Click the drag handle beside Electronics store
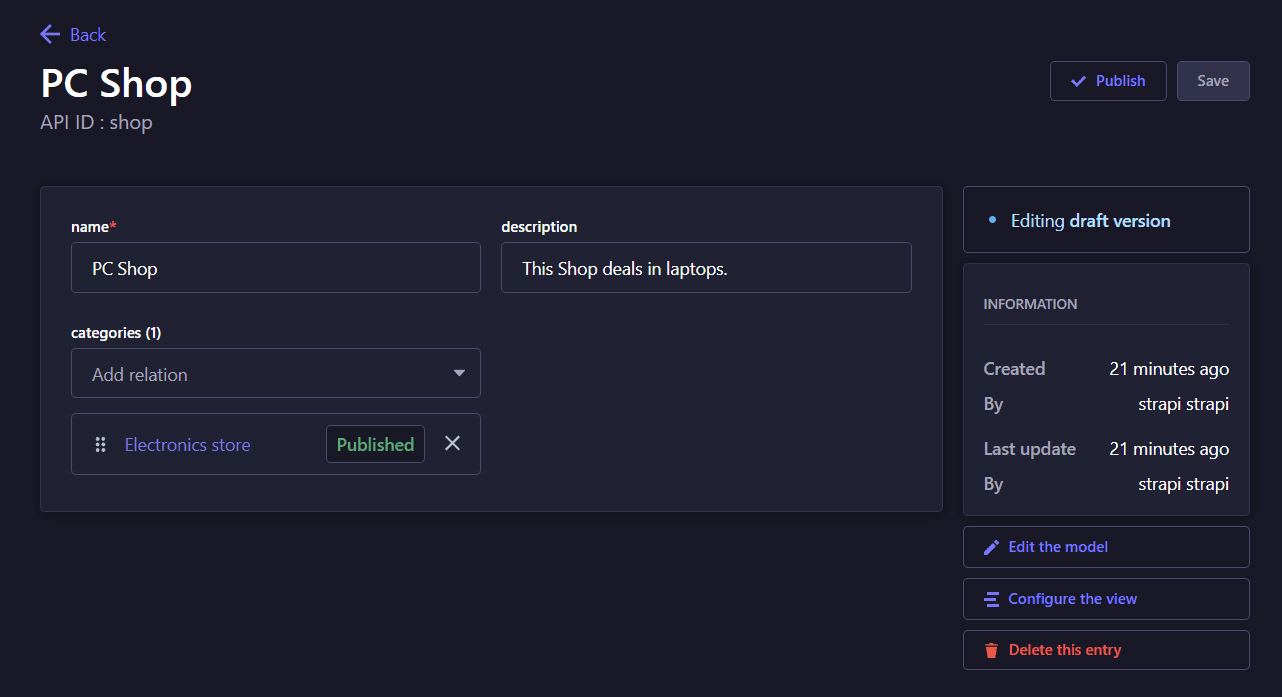Viewport: 1282px width, 697px height. pos(100,445)
